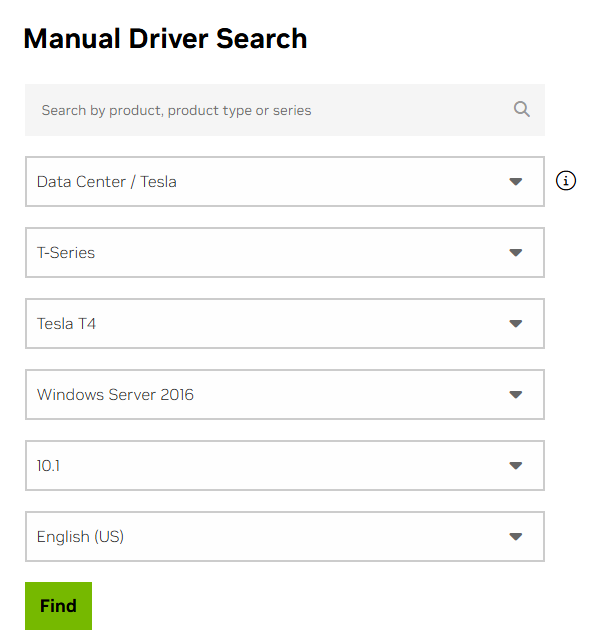The height and width of the screenshot is (638, 599).
Task: Click the arrow on the Data Center / Tesla box
Action: (516, 181)
